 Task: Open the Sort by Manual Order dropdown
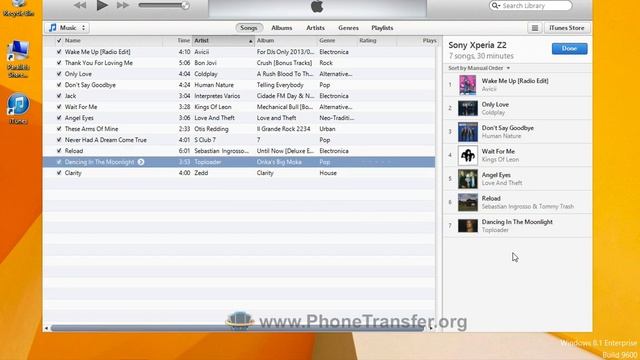pos(479,68)
